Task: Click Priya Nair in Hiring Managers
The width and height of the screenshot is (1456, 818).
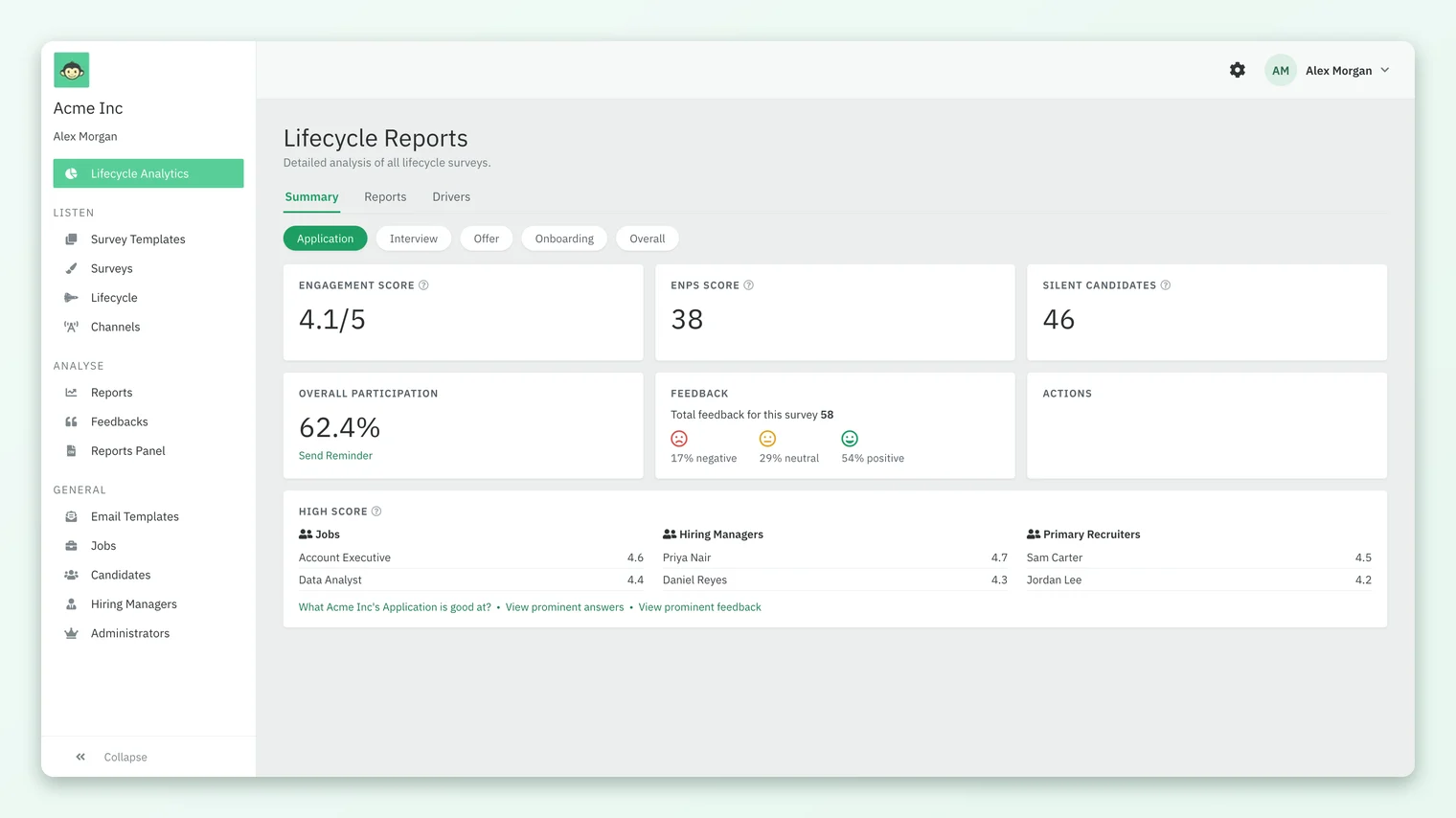Action: tap(835, 557)
